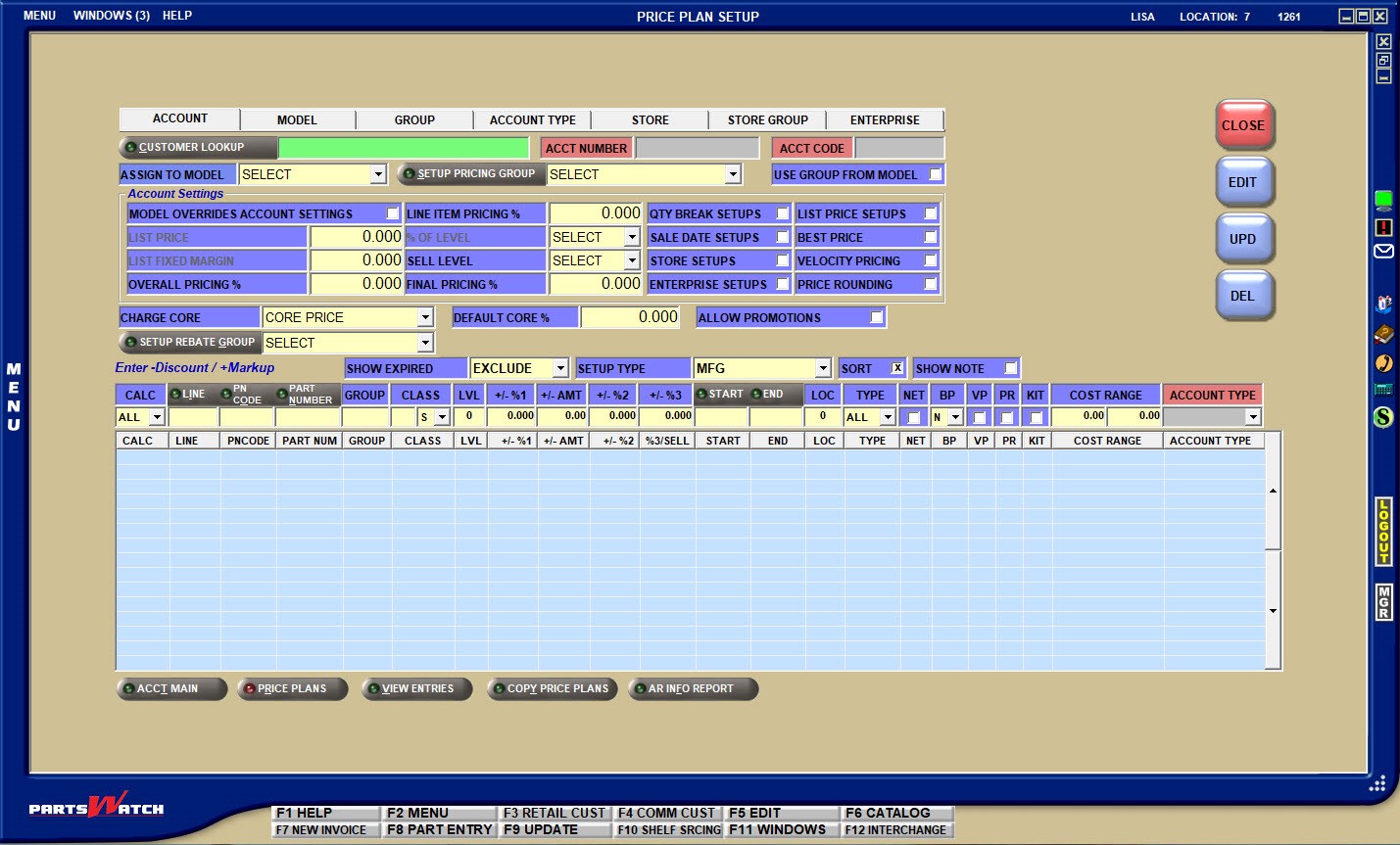Viewport: 1400px width, 845px height.
Task: Click the mail envelope icon in sidebar
Action: click(1383, 252)
